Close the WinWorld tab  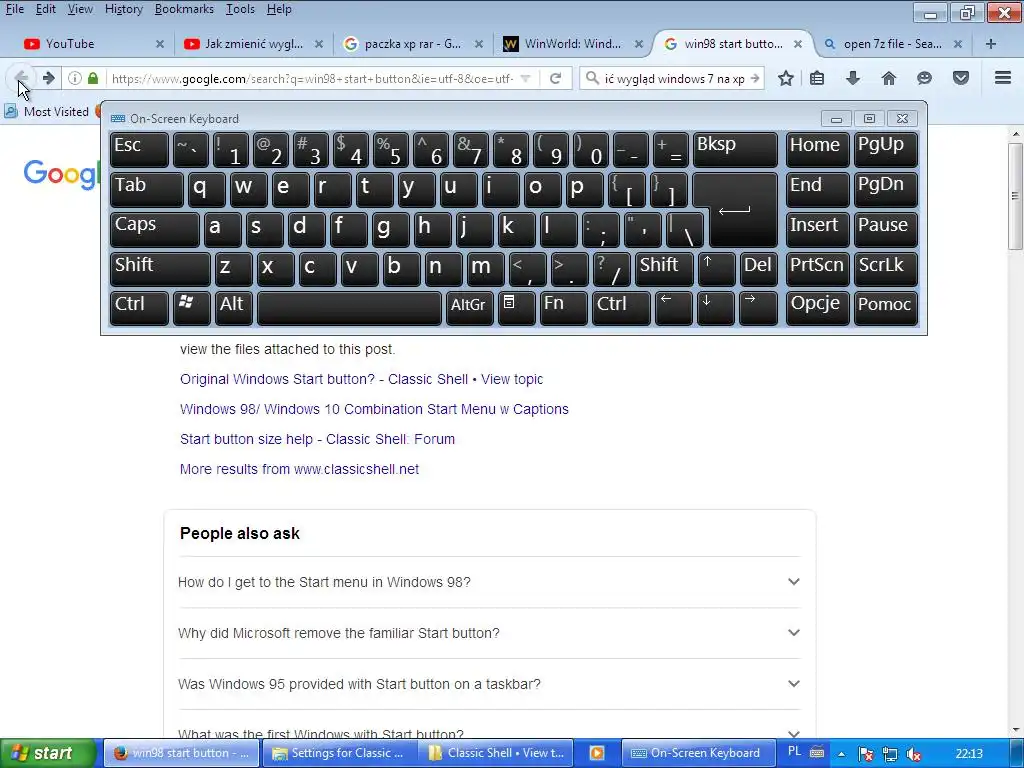tap(639, 44)
